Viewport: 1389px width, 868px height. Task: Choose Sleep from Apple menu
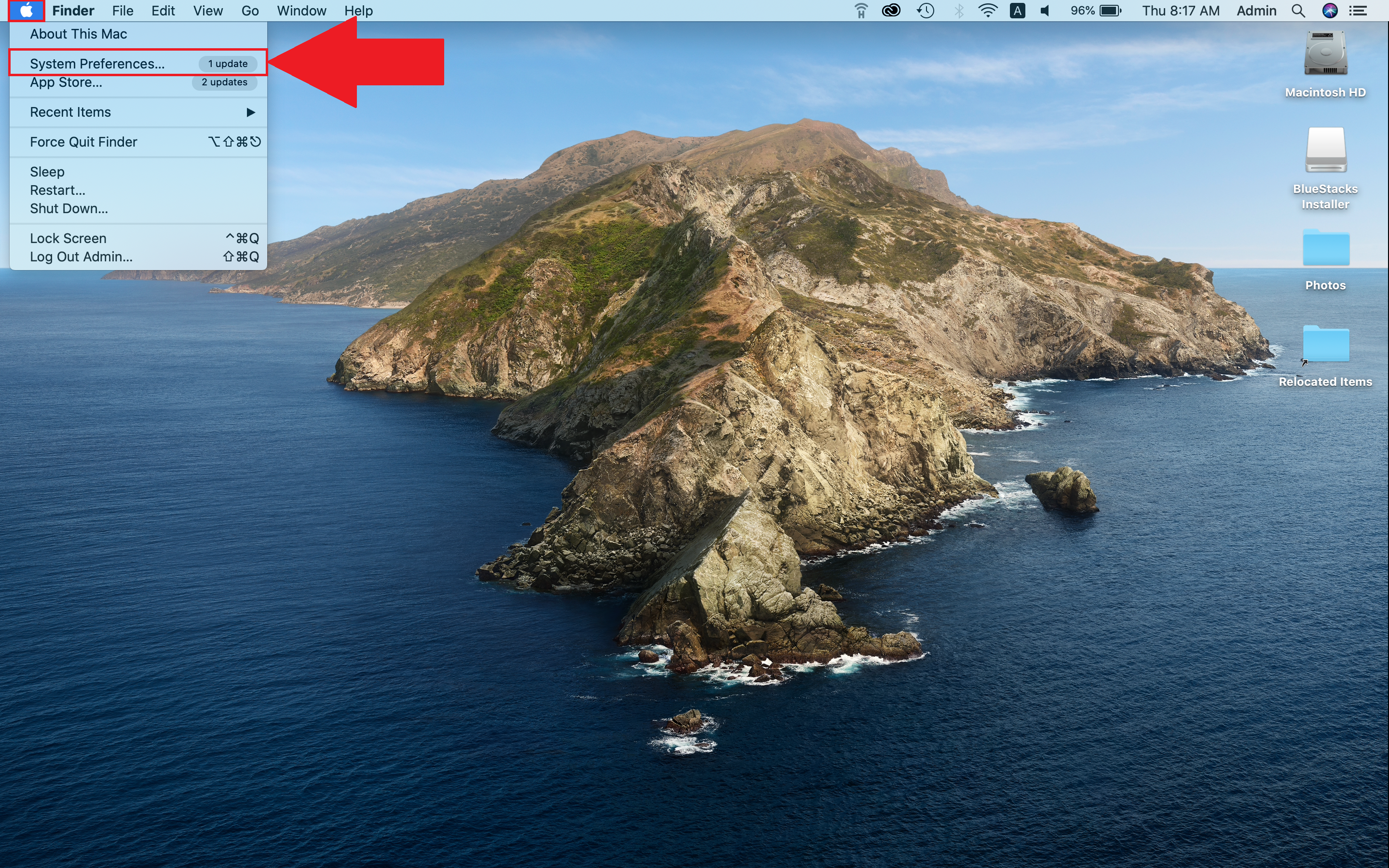click(x=138, y=172)
